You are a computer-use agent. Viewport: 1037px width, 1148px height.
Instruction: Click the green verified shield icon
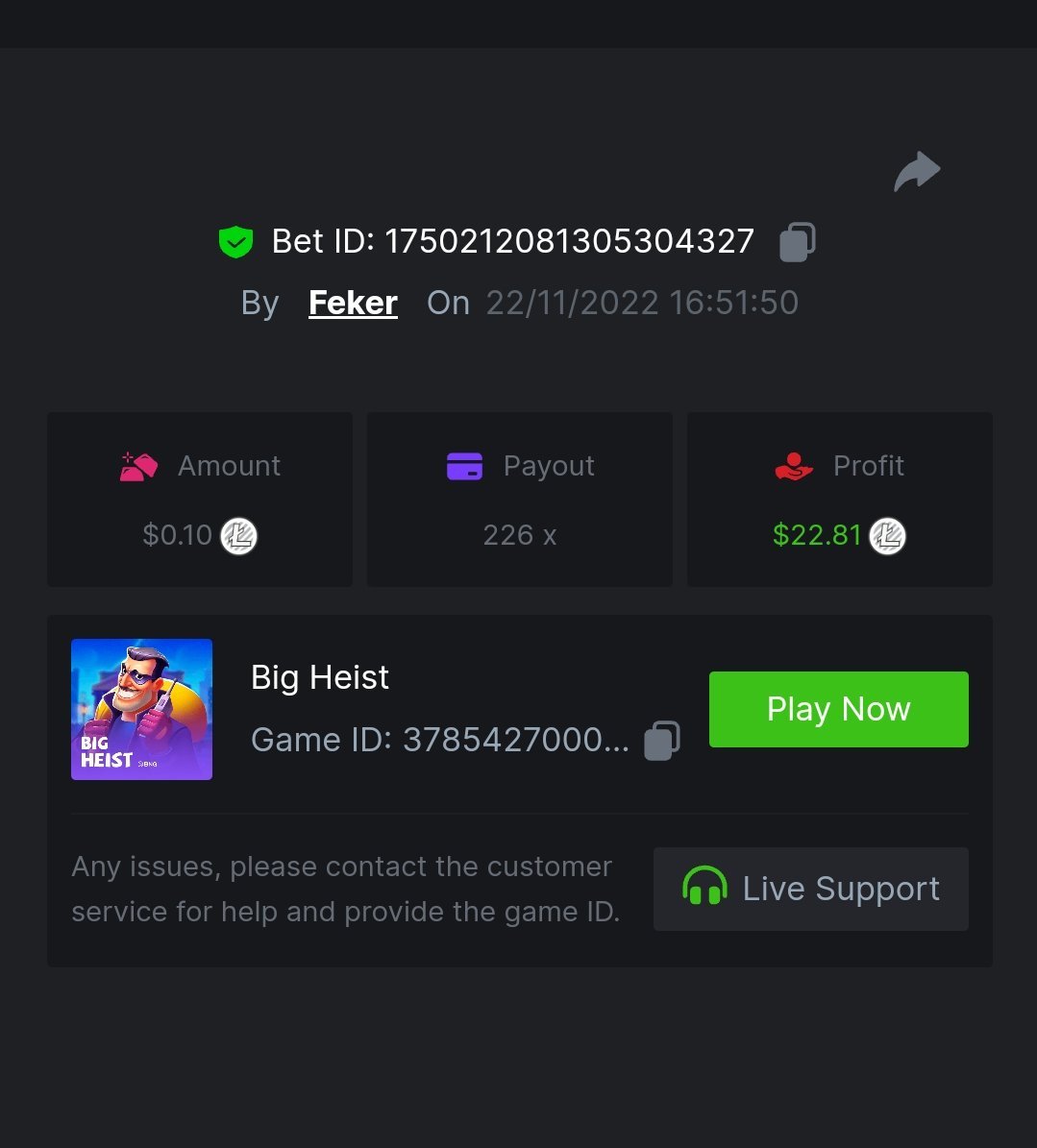235,242
